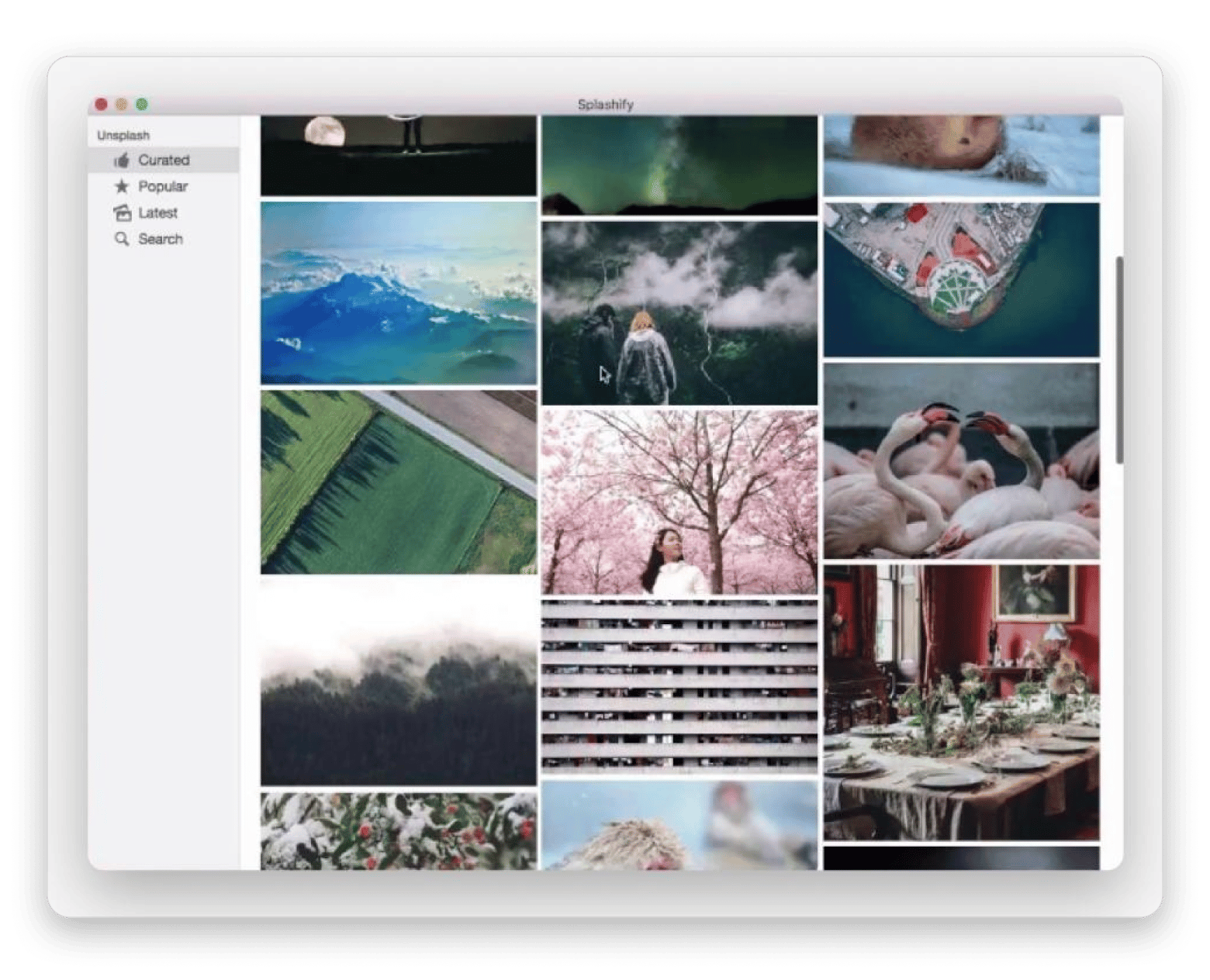Click the Search magnifying glass icon

click(x=122, y=239)
